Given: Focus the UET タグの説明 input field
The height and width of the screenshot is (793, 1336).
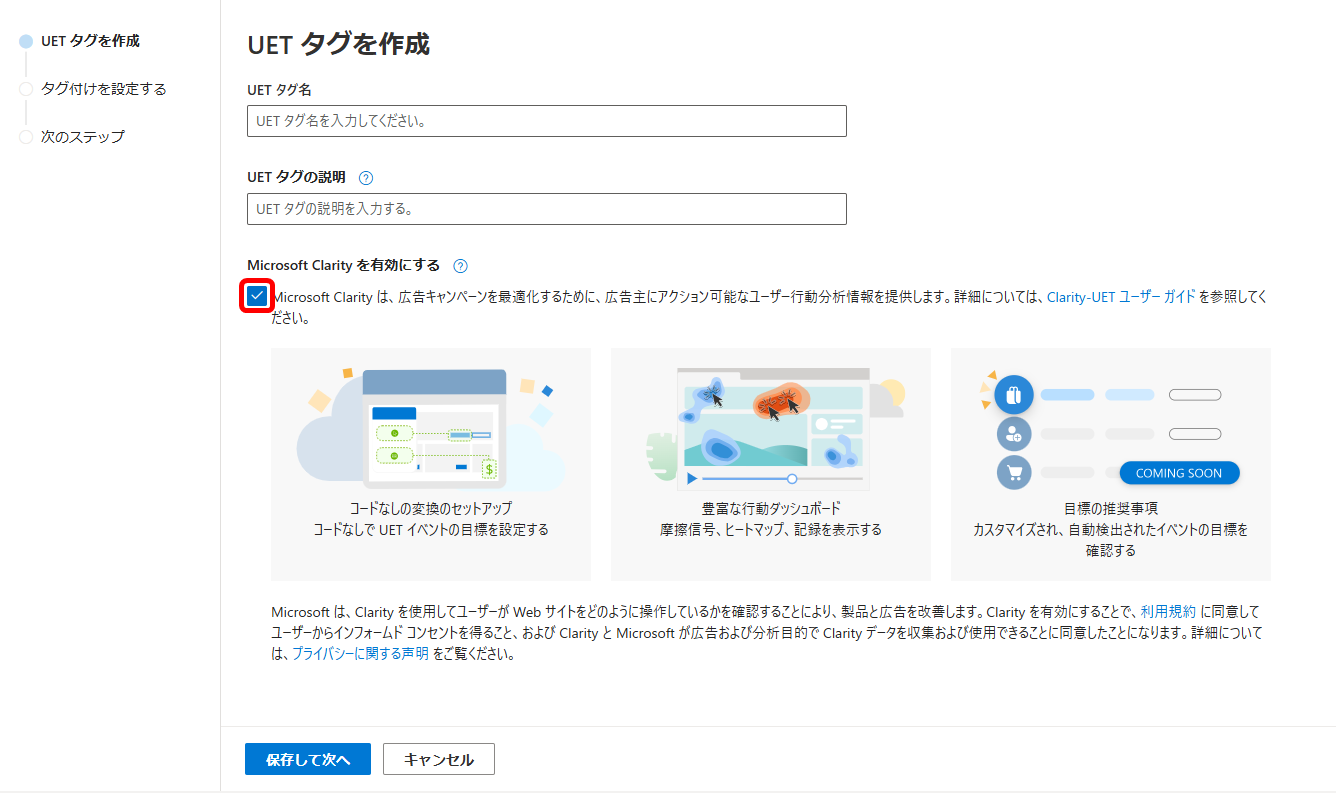Looking at the screenshot, I should pyautogui.click(x=547, y=209).
